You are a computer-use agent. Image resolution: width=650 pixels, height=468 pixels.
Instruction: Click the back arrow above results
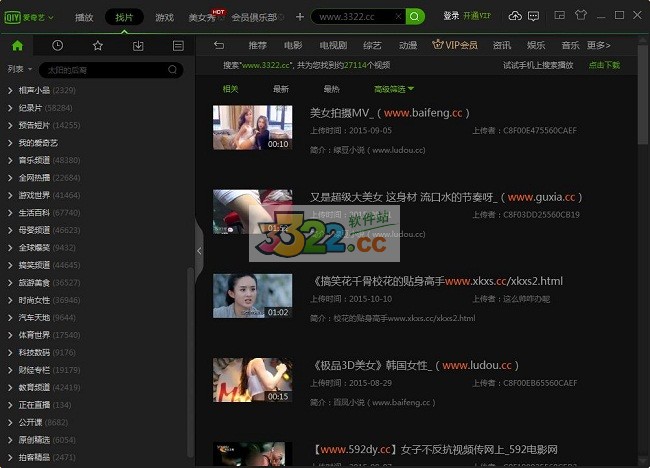(219, 46)
